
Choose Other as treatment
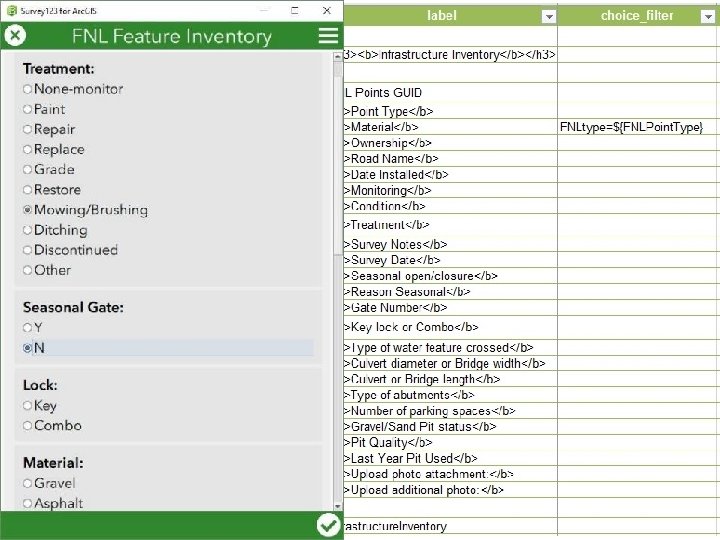(47, 270)
